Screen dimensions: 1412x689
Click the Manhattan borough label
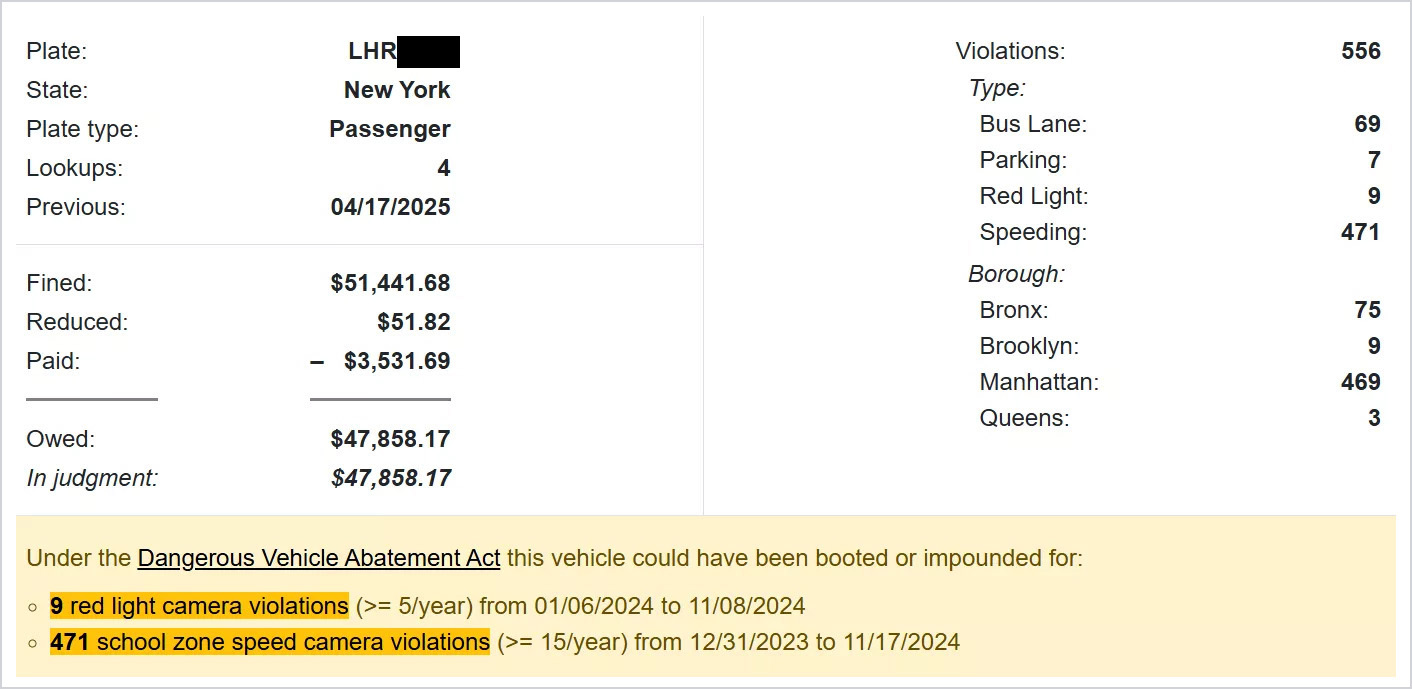pos(1038,382)
